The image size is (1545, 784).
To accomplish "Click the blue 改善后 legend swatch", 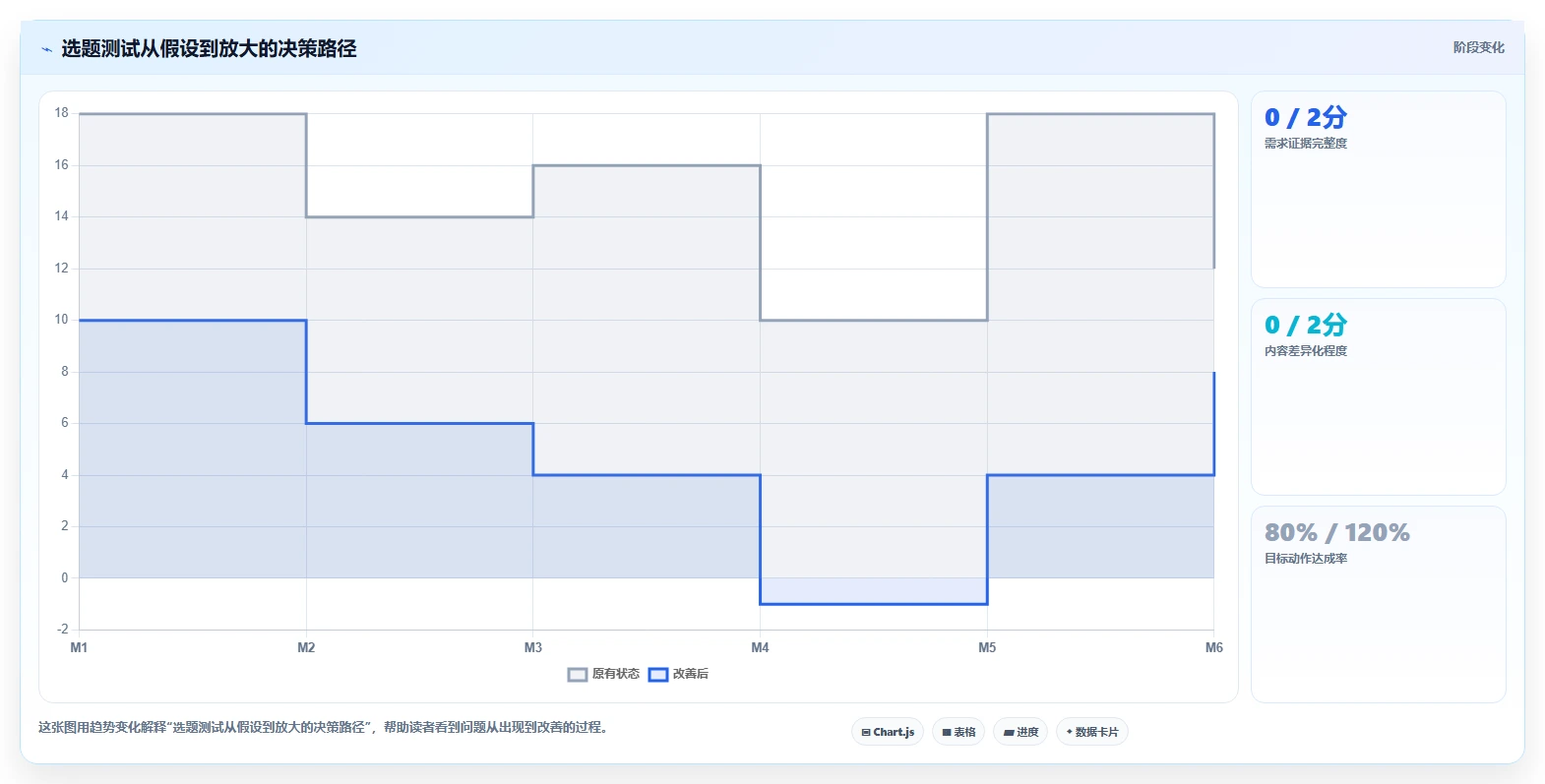I will click(658, 675).
